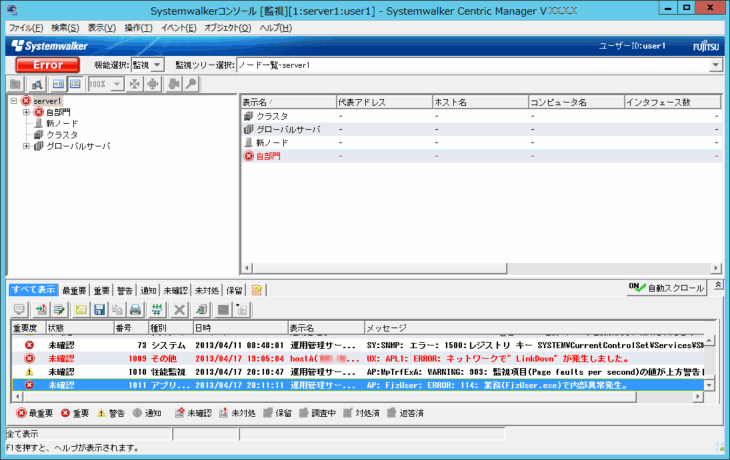This screenshot has width=730, height=460.
Task: Expand the 自部門 tree node
Action: tap(27, 112)
